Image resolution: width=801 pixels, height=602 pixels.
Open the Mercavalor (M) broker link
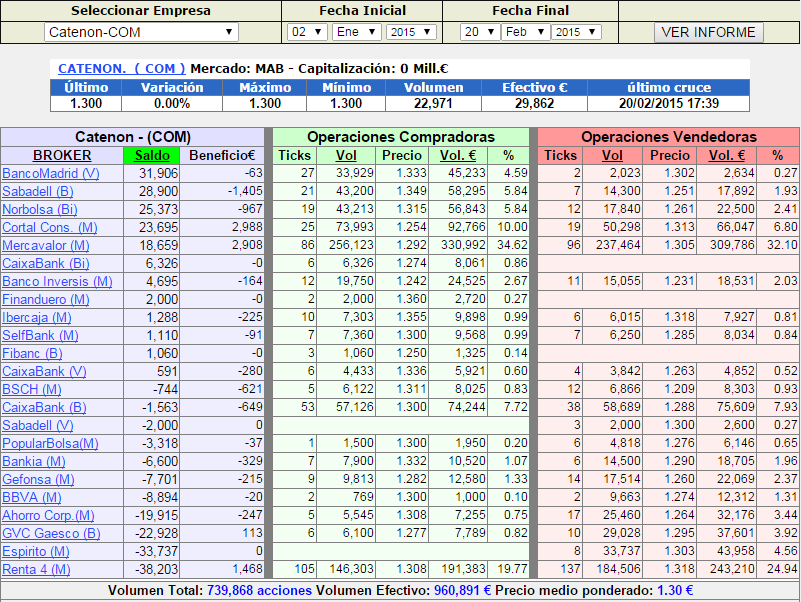[45, 246]
